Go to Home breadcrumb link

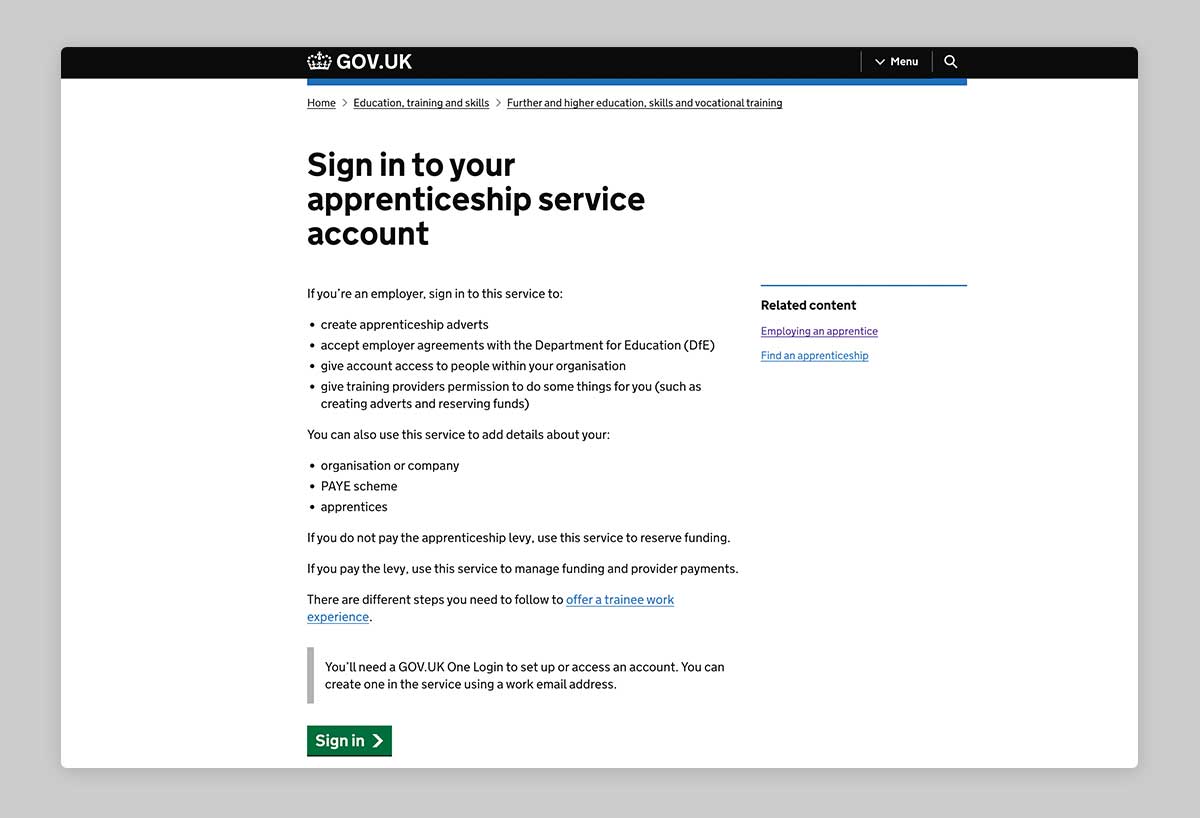pyautogui.click(x=321, y=103)
